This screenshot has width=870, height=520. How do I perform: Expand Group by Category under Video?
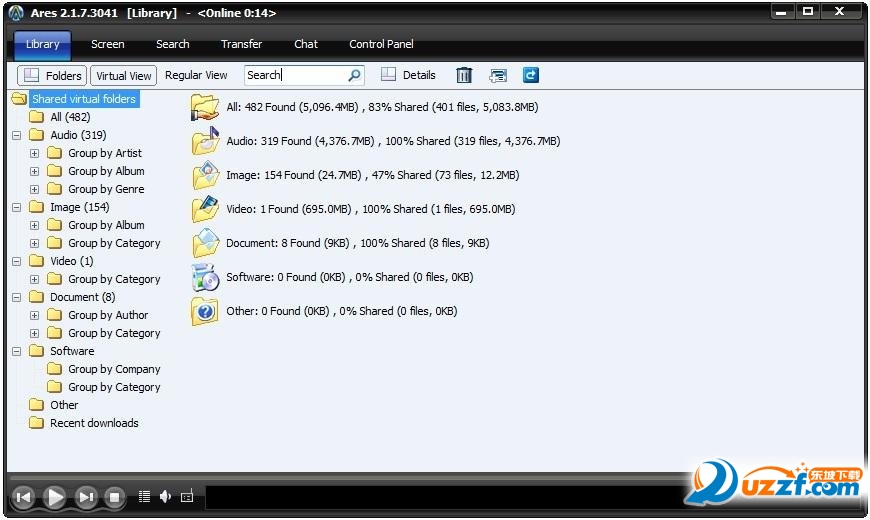click(34, 279)
